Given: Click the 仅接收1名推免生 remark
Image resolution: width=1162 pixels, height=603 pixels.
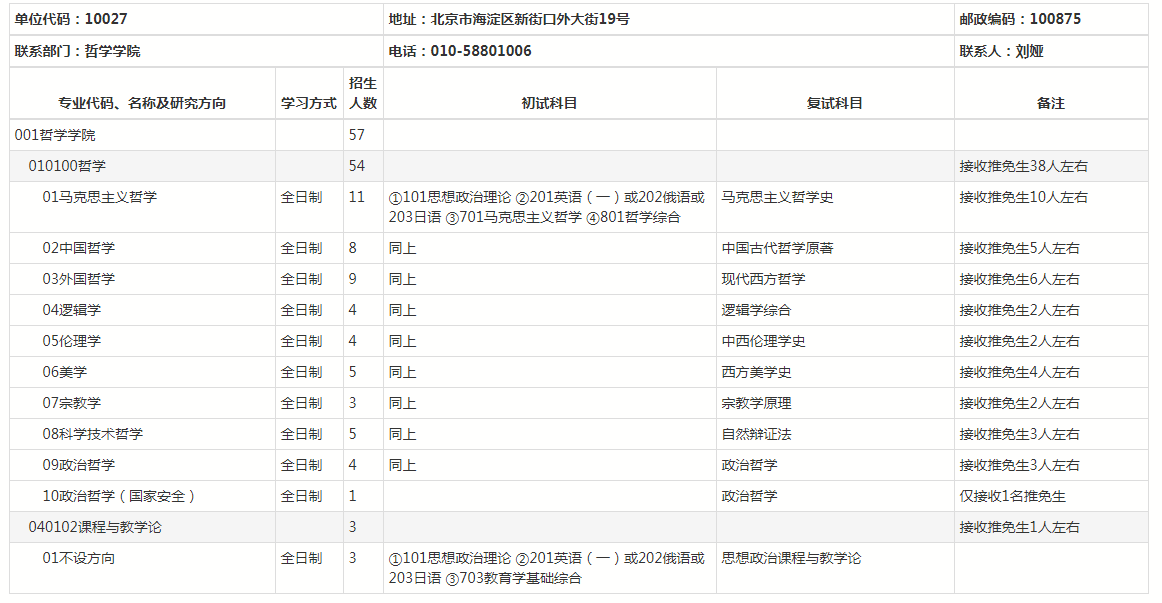Looking at the screenshot, I should [1012, 496].
